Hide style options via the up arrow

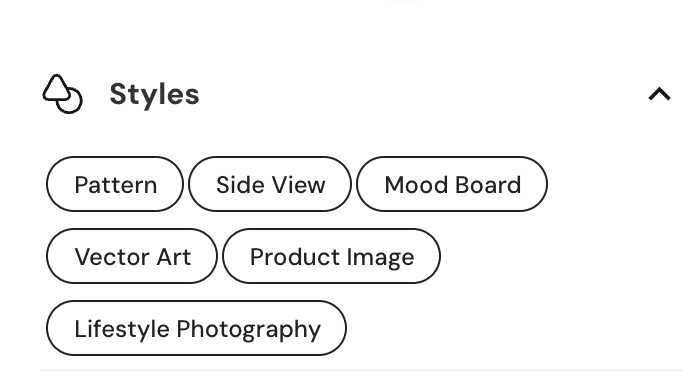click(659, 94)
